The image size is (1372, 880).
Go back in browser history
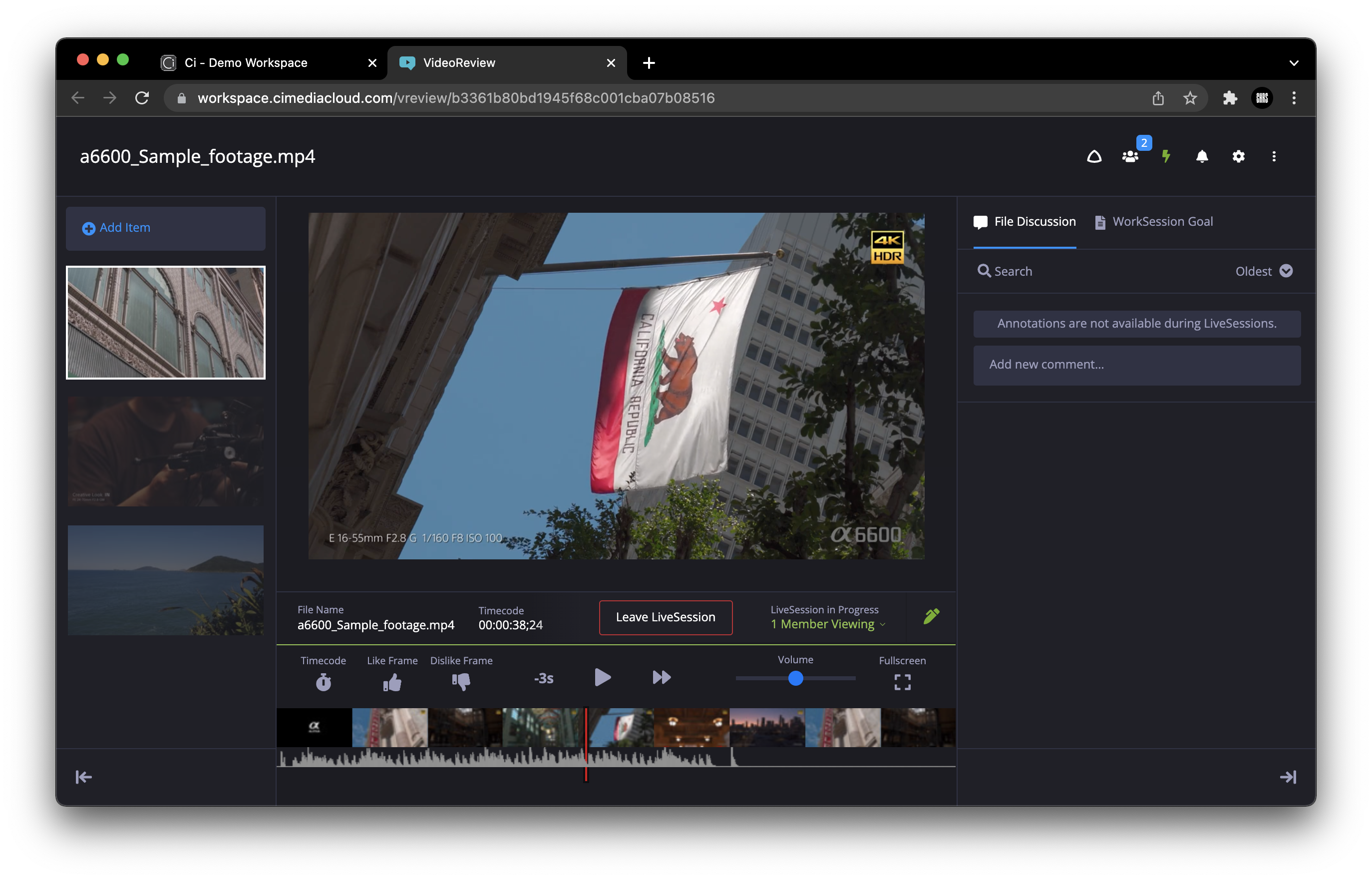coord(78,98)
